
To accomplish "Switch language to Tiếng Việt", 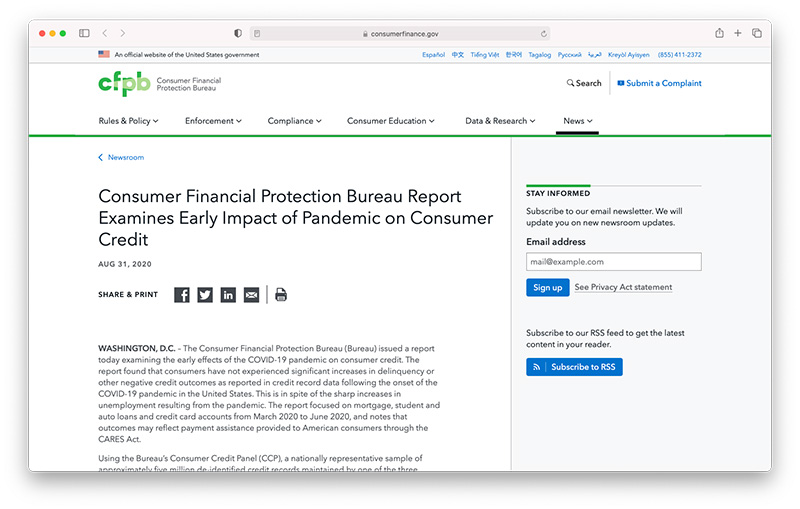I will pos(485,55).
